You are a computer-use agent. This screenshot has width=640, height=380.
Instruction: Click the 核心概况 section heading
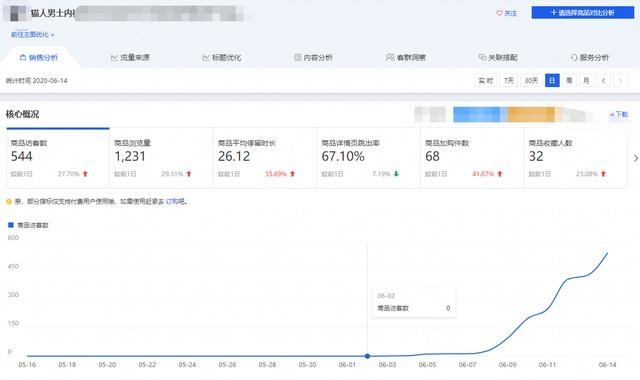coord(22,114)
